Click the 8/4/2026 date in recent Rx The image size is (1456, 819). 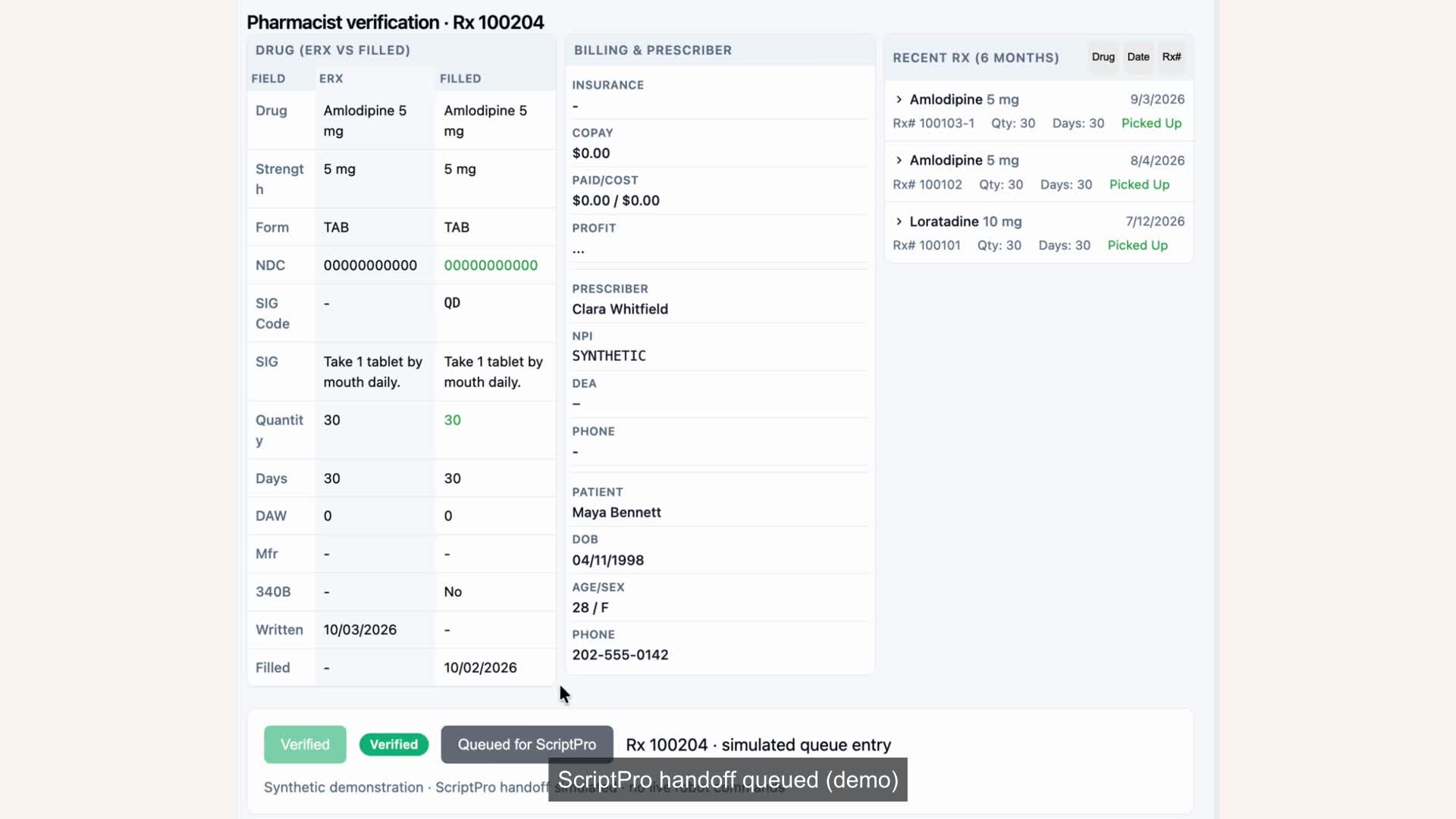click(x=1157, y=161)
